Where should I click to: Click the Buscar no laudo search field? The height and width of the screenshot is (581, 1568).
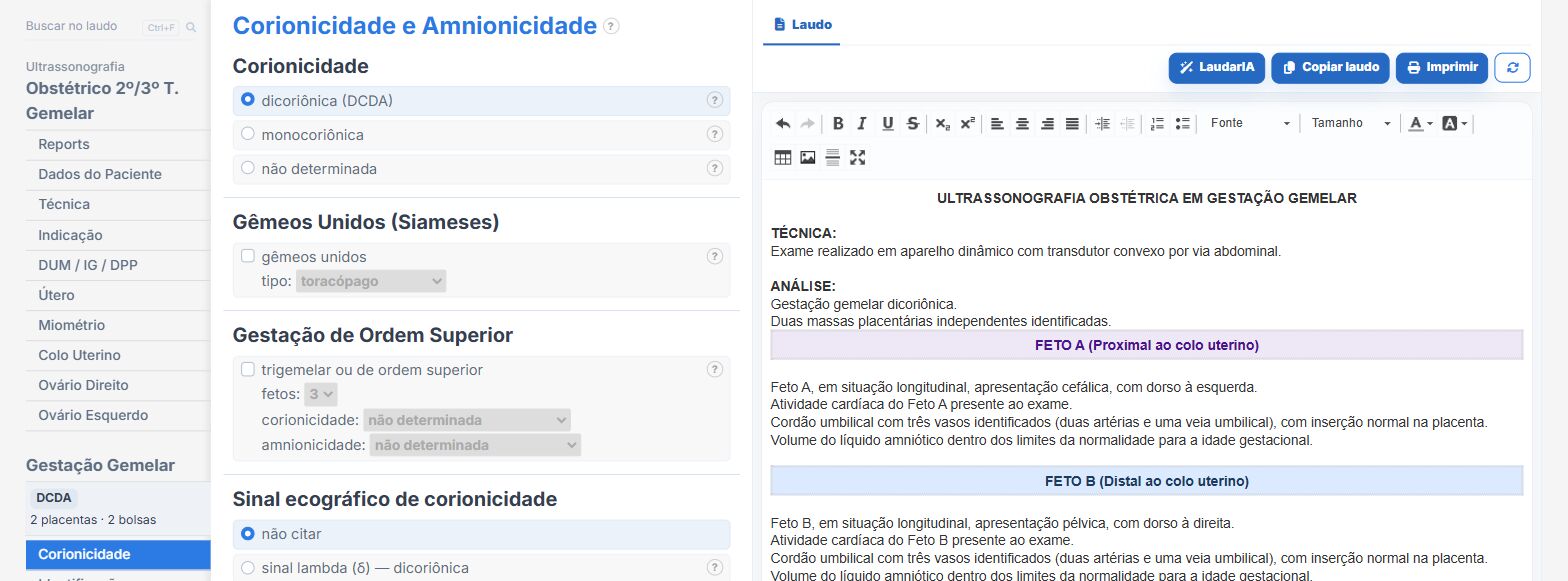(82, 27)
